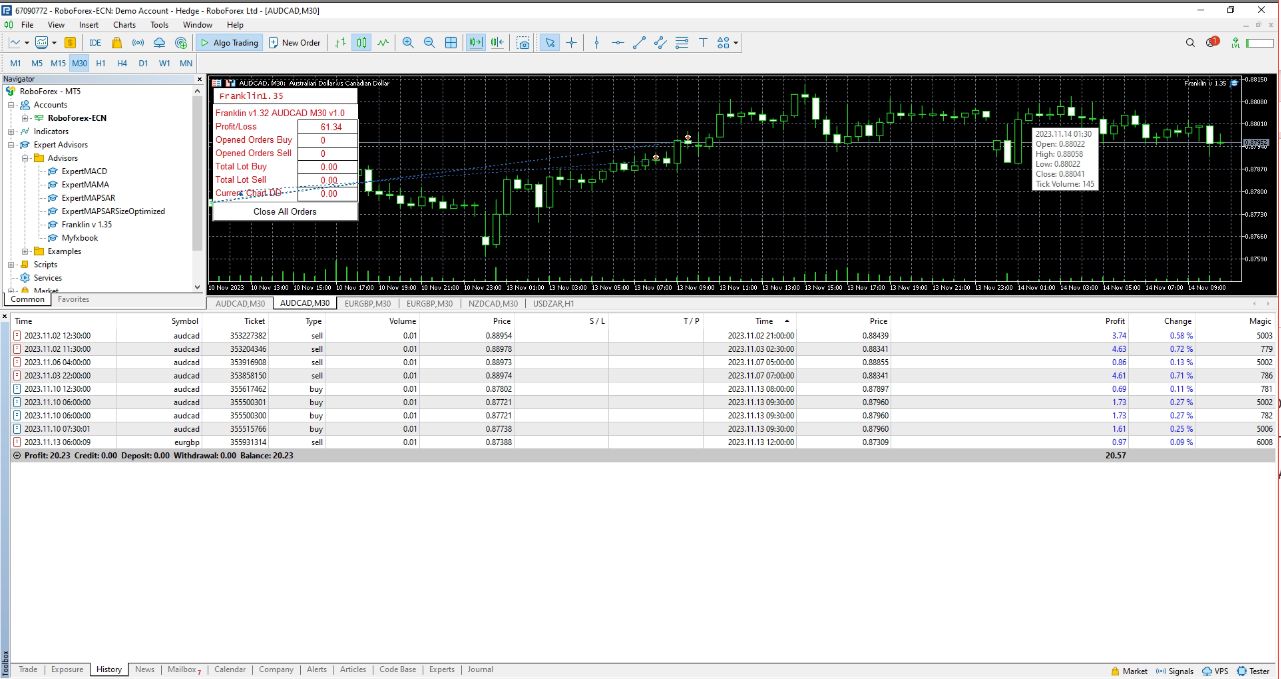1281x679 pixels.
Task: Select the trendline drawing tool
Action: 639,43
